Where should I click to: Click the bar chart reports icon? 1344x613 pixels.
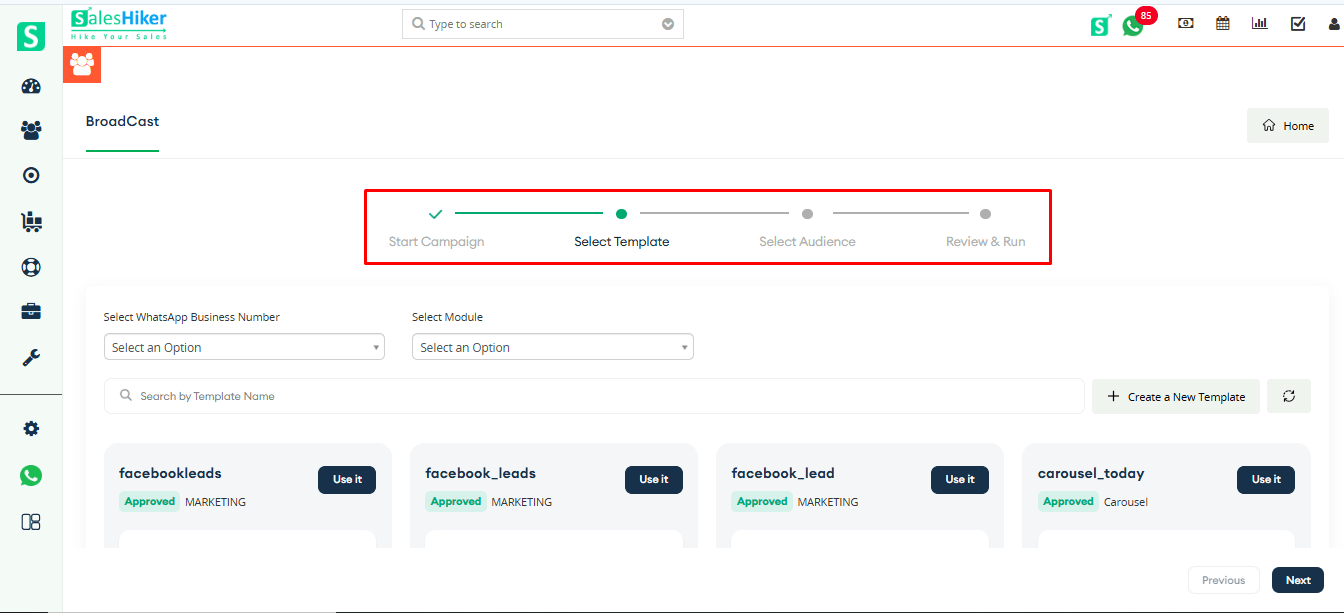1259,24
